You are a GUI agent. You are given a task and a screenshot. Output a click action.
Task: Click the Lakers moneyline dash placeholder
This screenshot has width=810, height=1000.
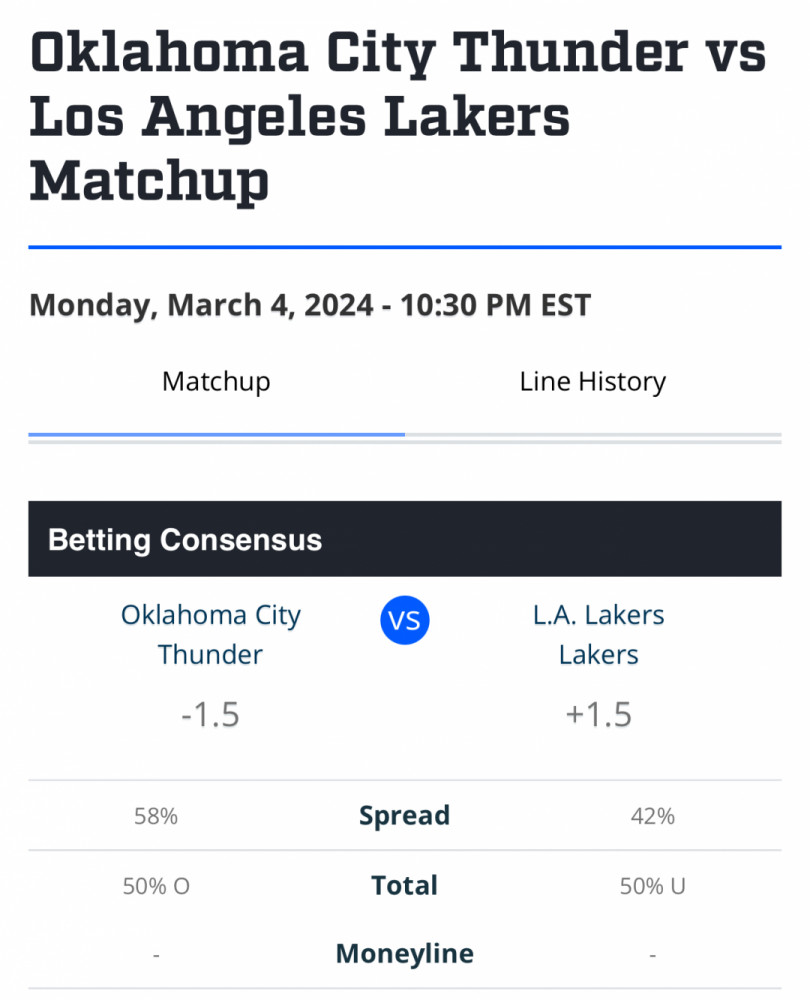point(652,955)
